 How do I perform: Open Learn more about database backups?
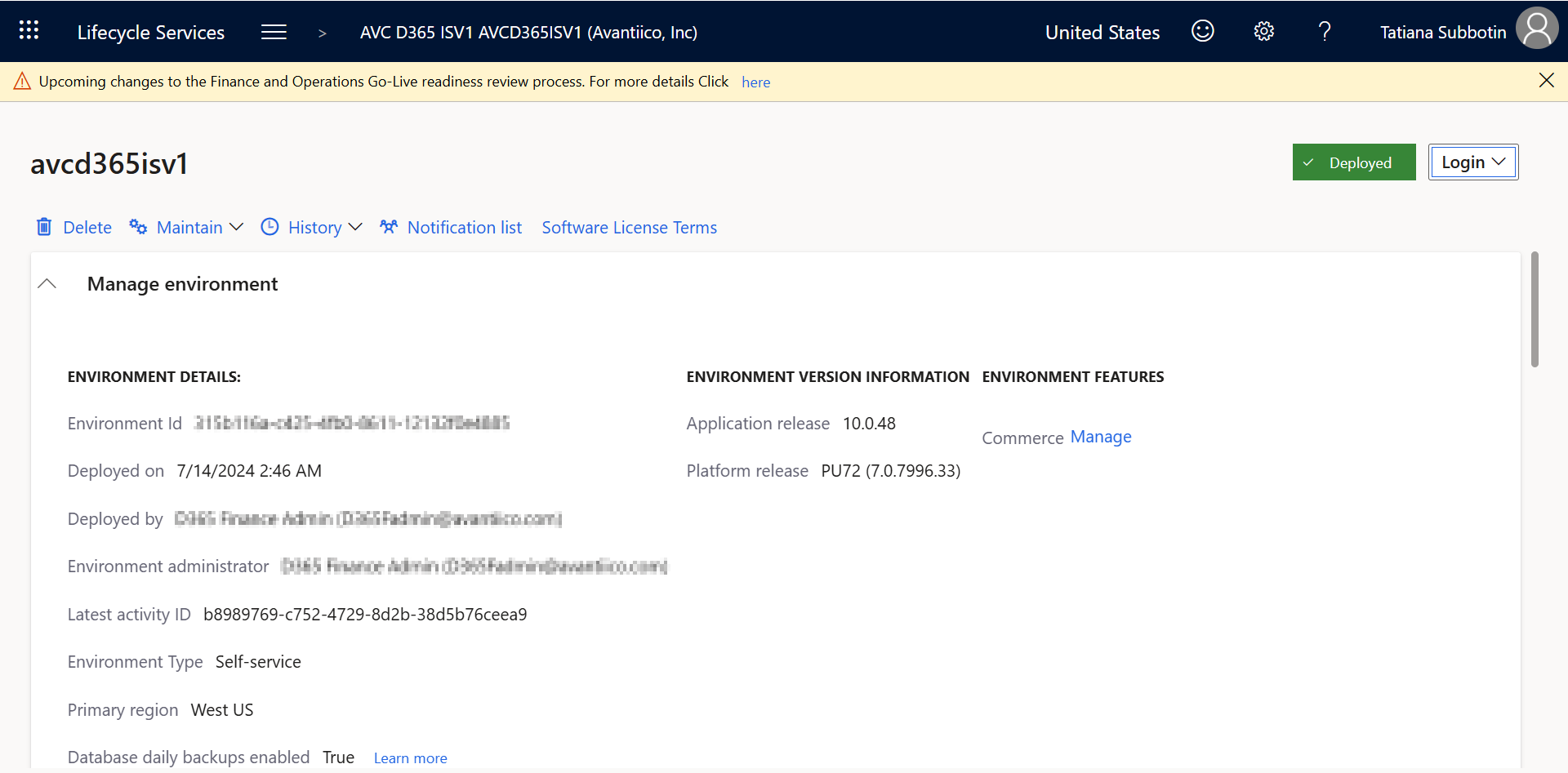[x=410, y=758]
